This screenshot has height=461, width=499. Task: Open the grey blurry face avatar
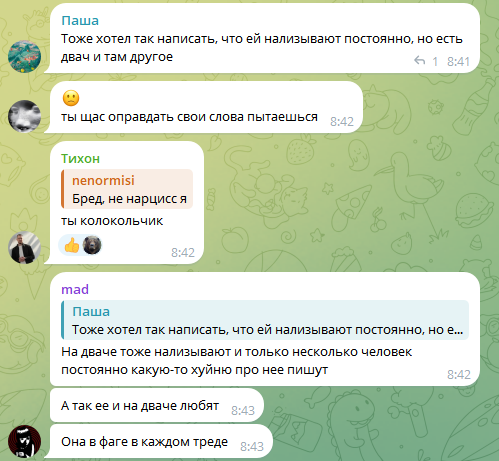(24, 116)
